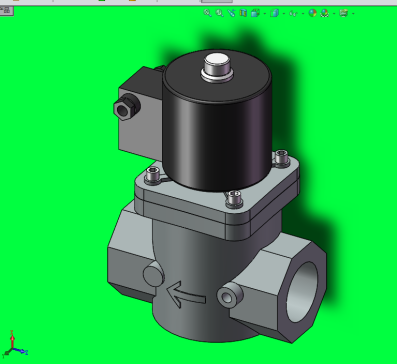
Task: Expand the View Settings dropdown arrow
Action: (x=353, y=14)
